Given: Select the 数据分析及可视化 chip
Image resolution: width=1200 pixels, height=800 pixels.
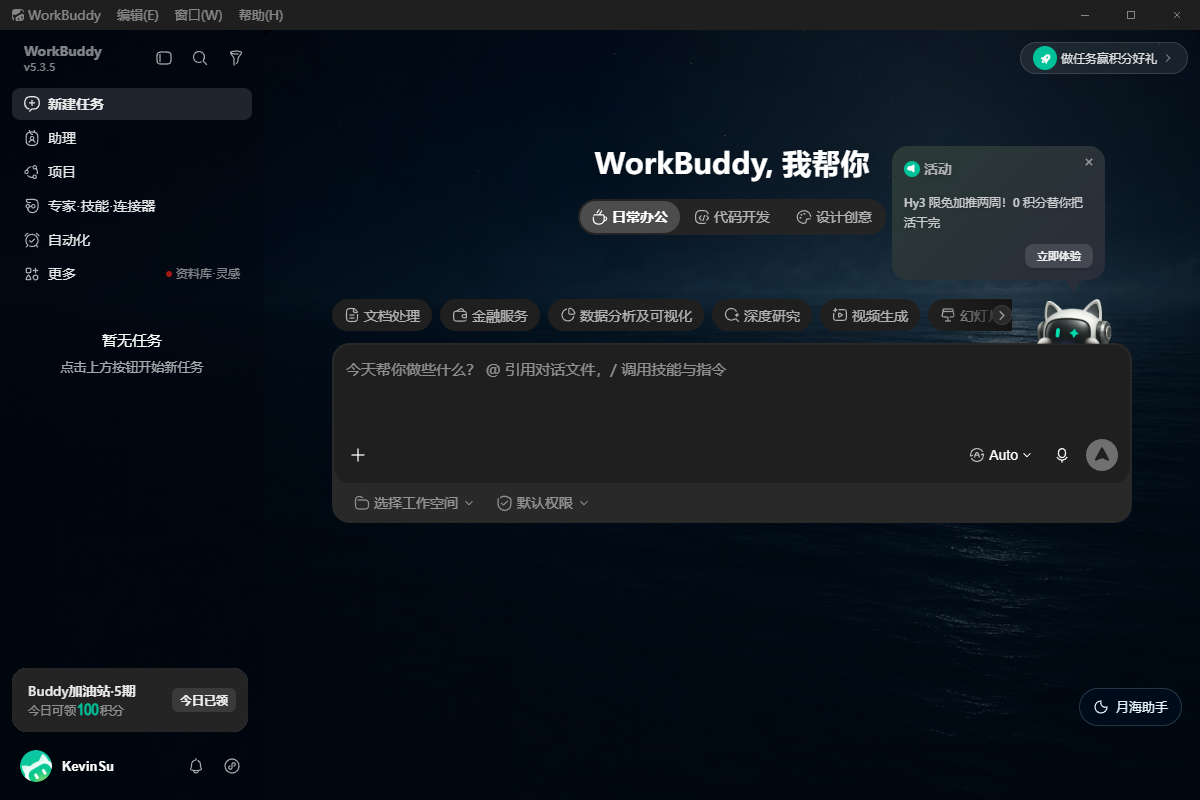Looking at the screenshot, I should coord(626,316).
